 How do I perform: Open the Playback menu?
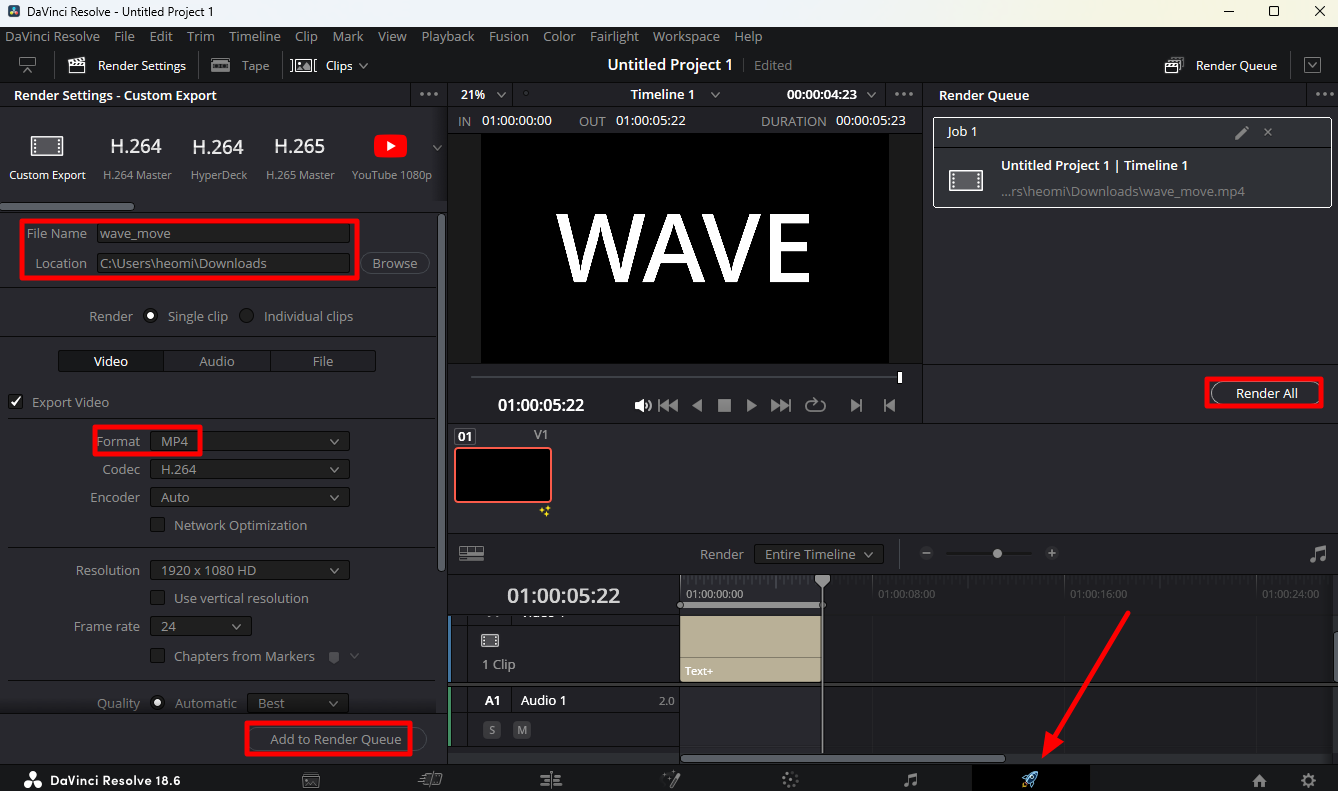(448, 36)
